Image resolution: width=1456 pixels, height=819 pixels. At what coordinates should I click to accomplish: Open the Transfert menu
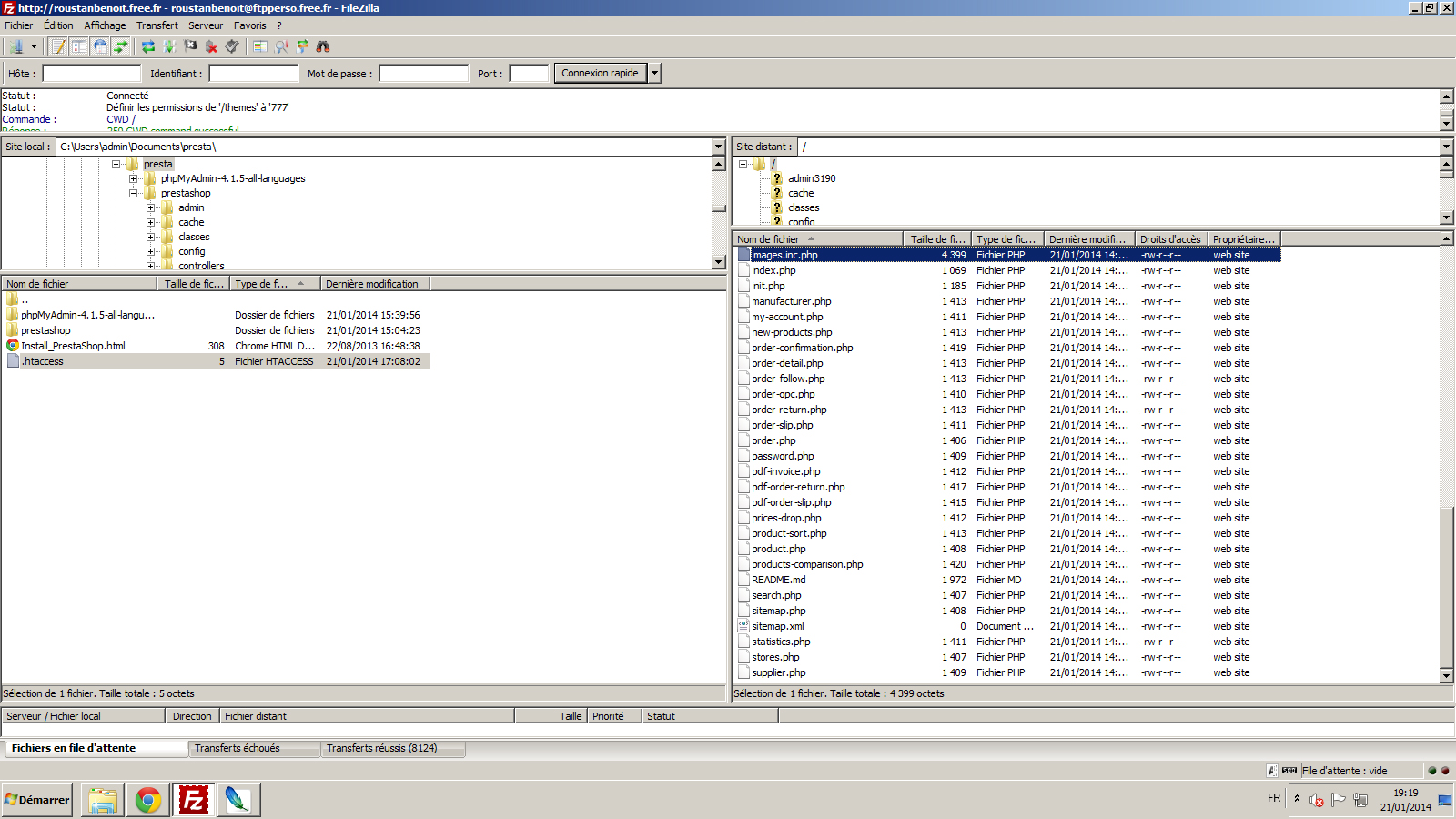pyautogui.click(x=157, y=25)
